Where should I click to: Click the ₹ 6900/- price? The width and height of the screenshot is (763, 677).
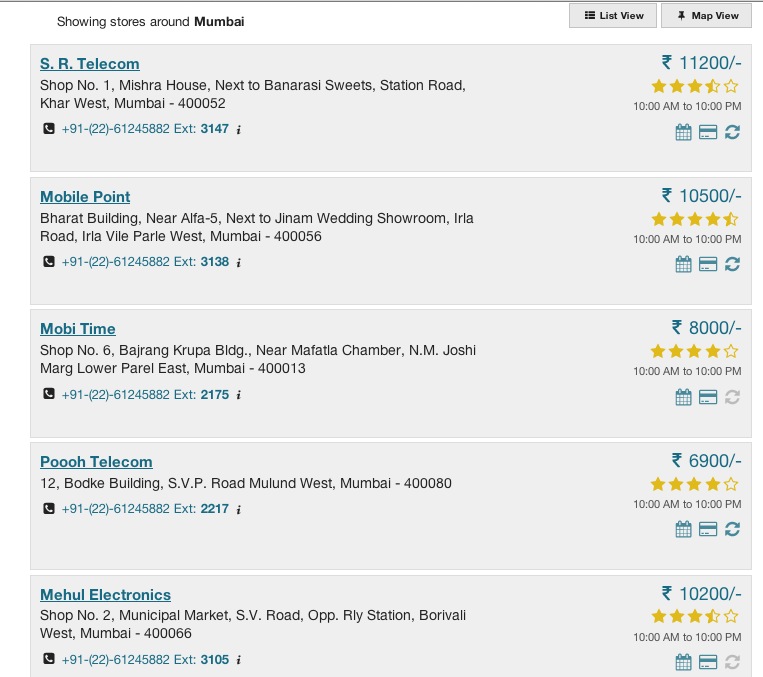point(707,460)
